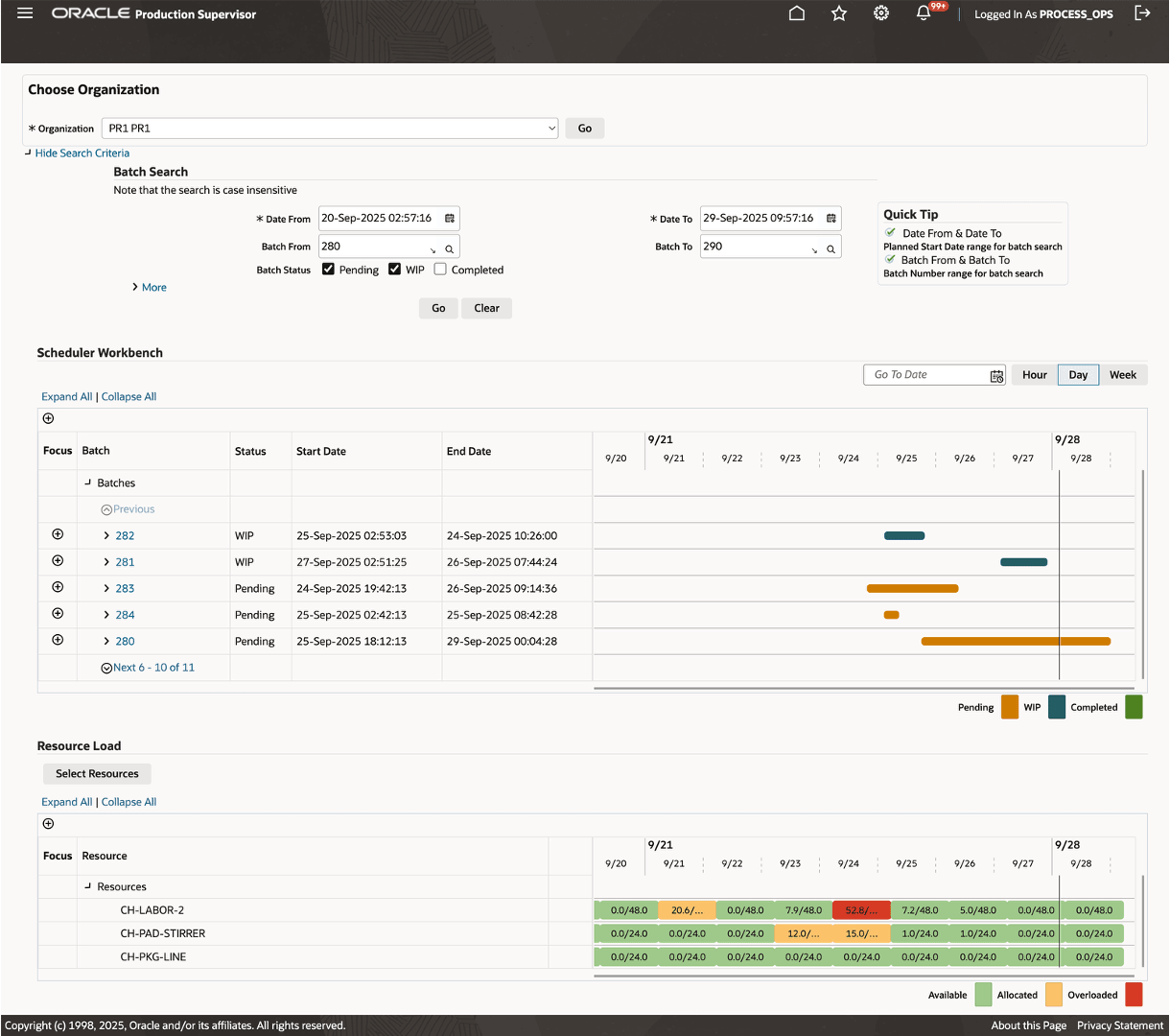The image size is (1170, 1036).
Task: Click the Focus plus icon for batch 282
Action: 57,534
